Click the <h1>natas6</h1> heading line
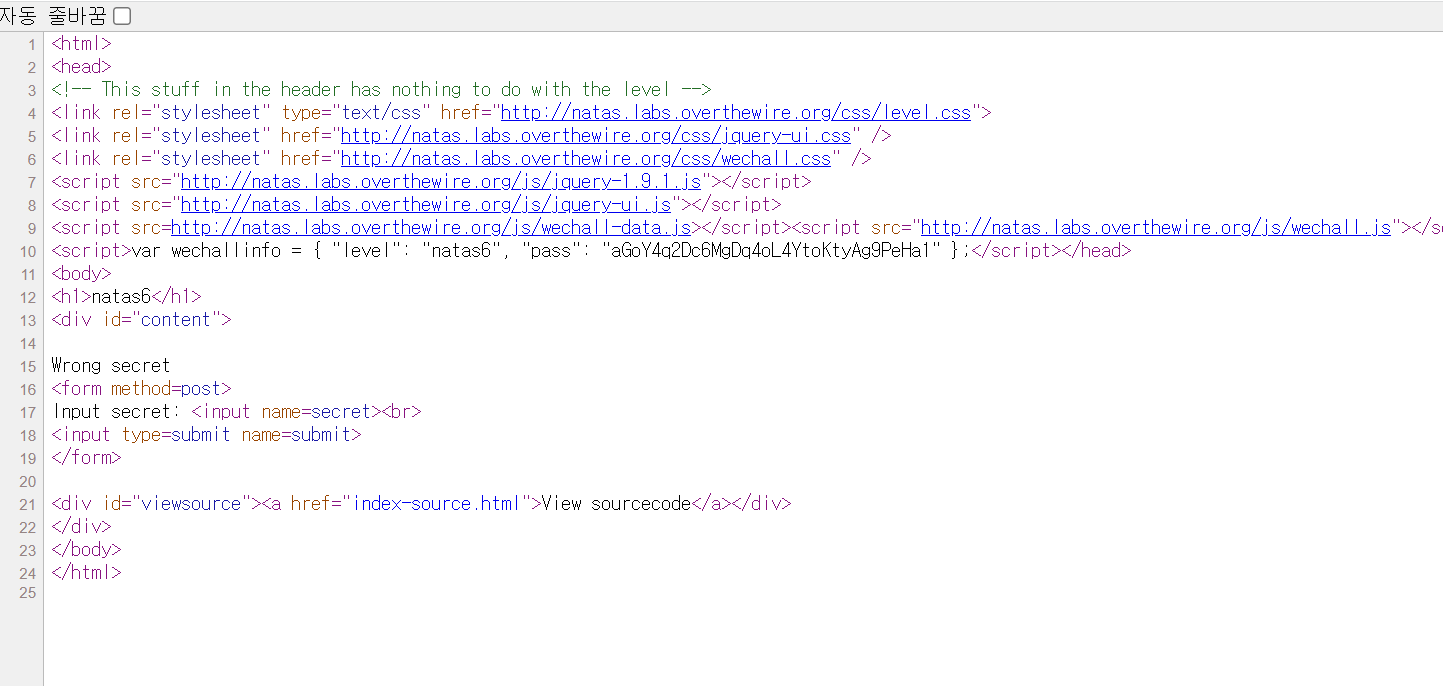 click(126, 296)
